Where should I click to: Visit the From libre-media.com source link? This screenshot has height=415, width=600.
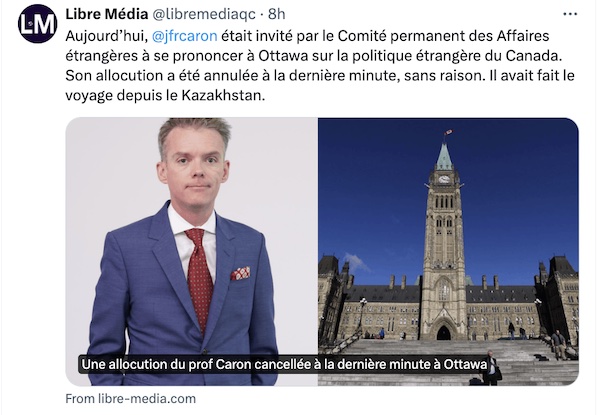[130, 399]
